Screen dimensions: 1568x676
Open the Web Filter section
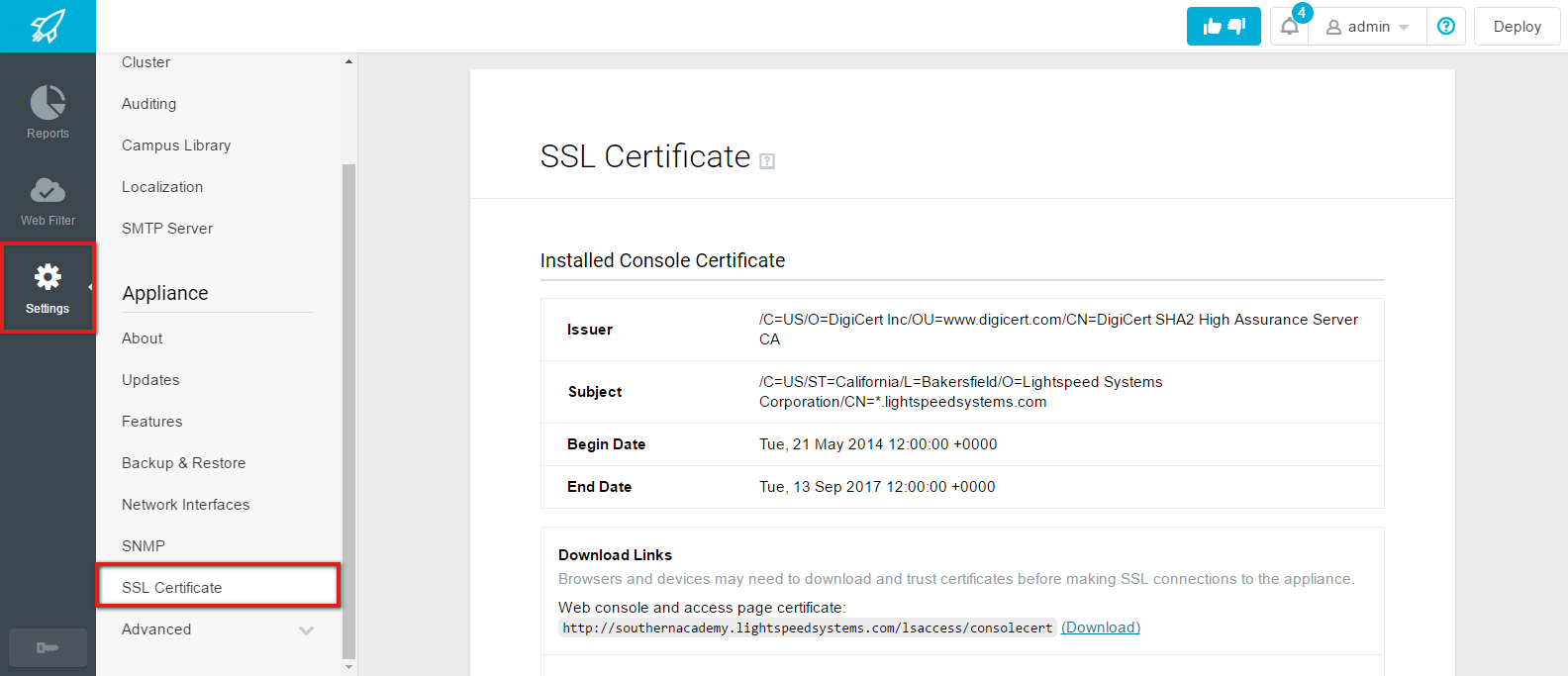click(48, 200)
